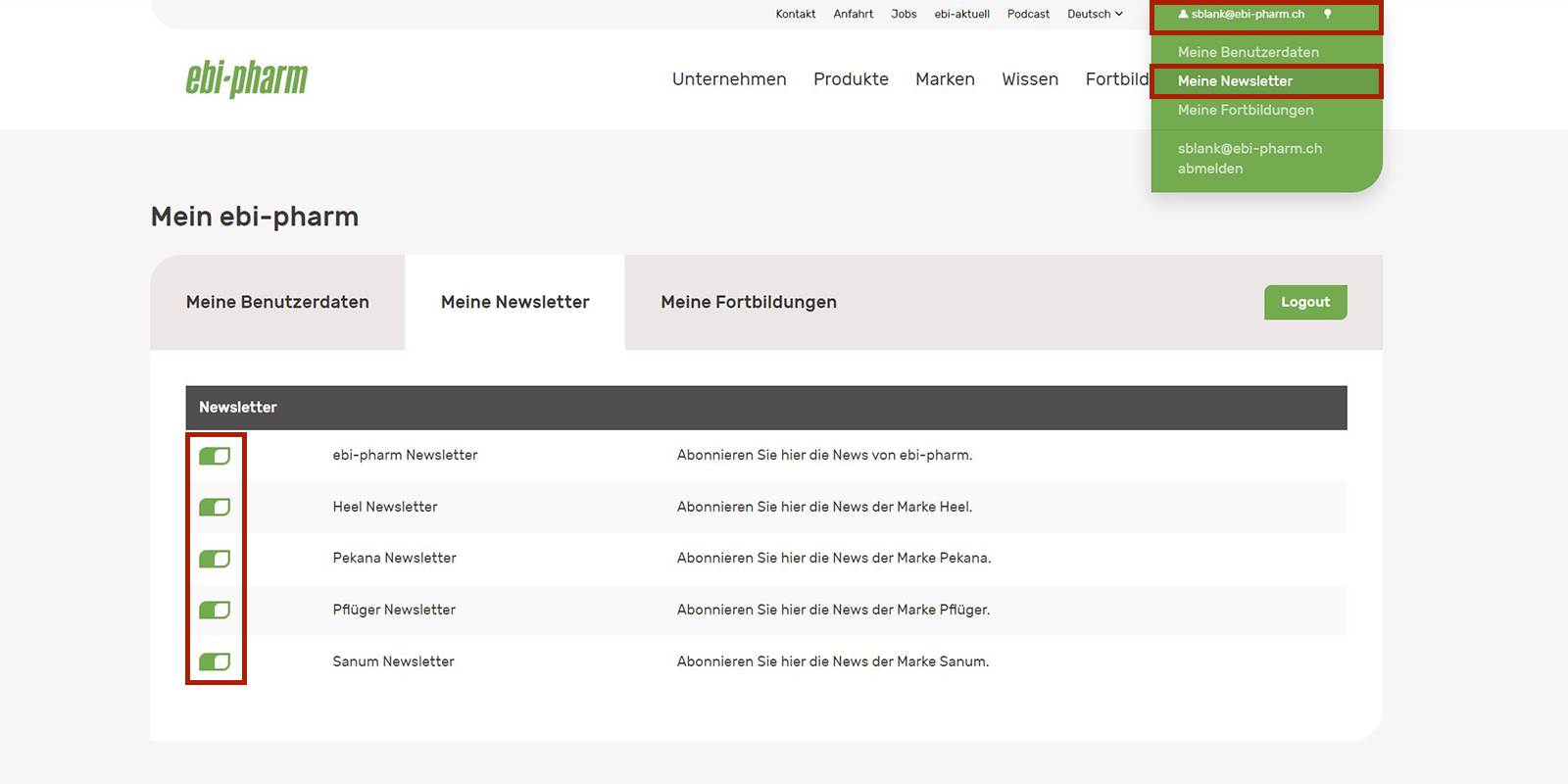The width and height of the screenshot is (1568, 784).
Task: Switch off the Pflüger Newsletter
Action: pyautogui.click(x=215, y=610)
